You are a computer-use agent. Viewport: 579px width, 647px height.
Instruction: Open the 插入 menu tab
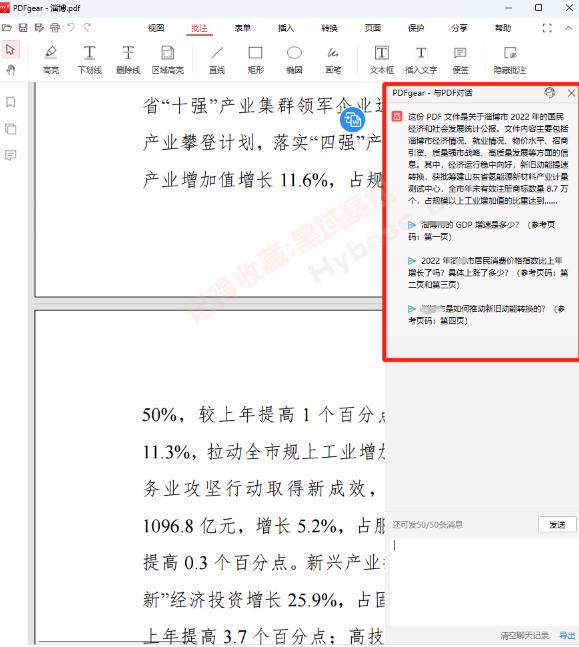[x=286, y=28]
